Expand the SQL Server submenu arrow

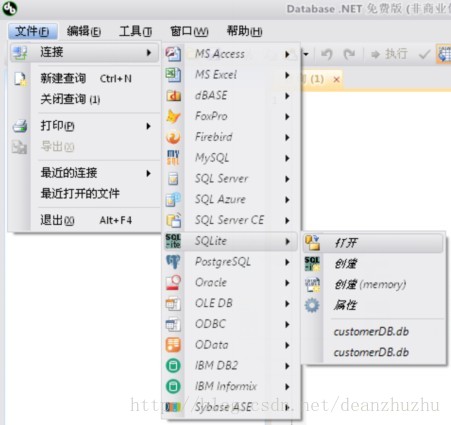(x=287, y=179)
